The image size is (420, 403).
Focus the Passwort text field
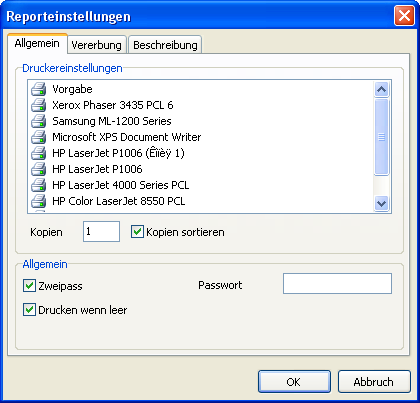pos(337,284)
